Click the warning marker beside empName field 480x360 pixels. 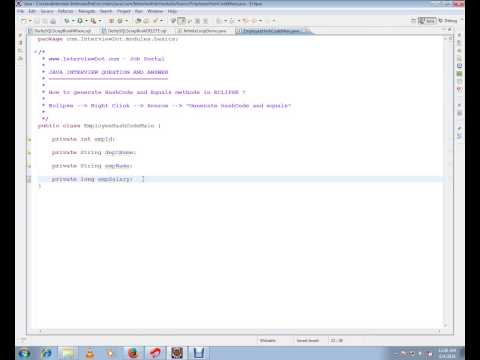tap(29, 166)
